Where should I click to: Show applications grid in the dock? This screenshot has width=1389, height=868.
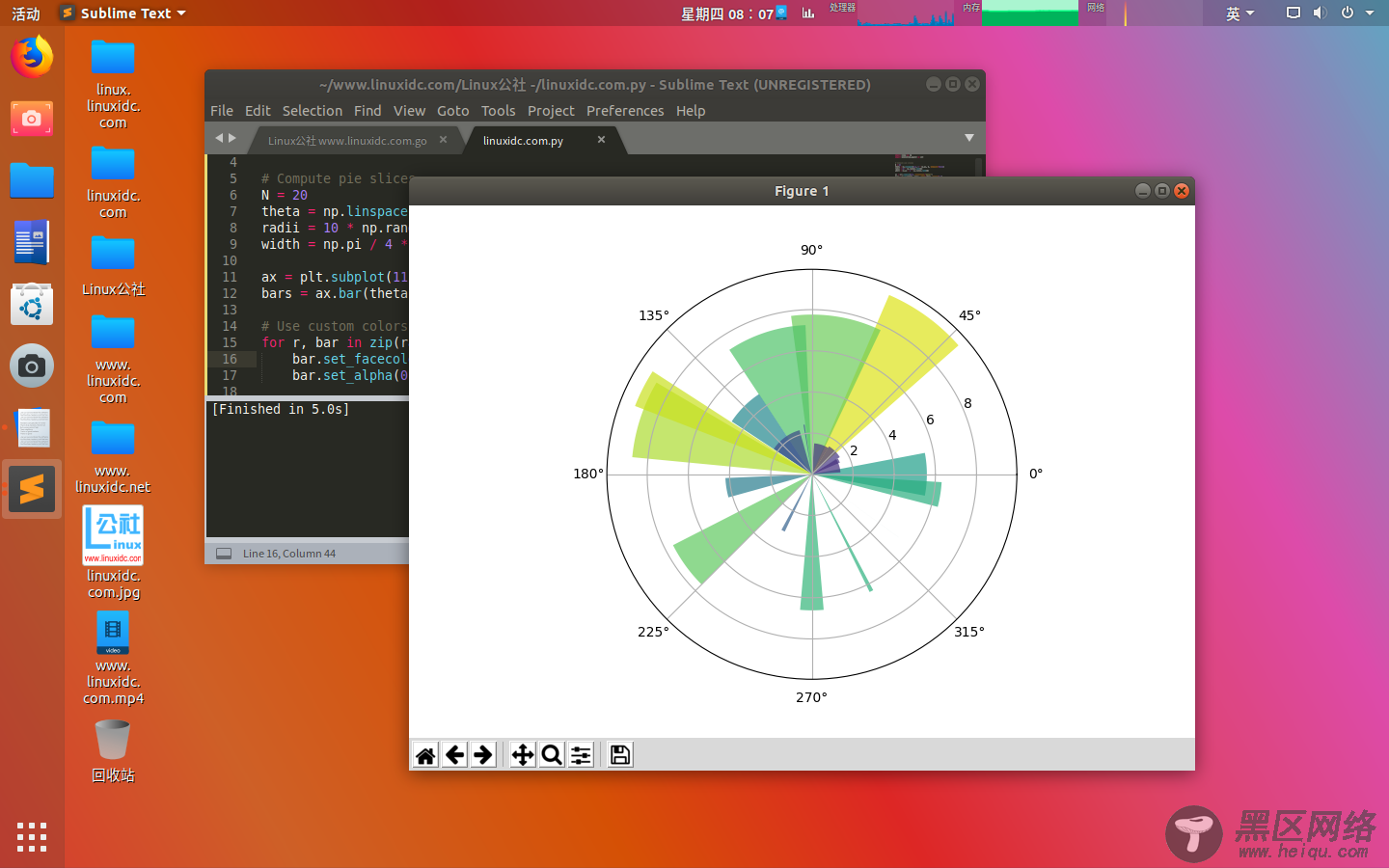(32, 836)
